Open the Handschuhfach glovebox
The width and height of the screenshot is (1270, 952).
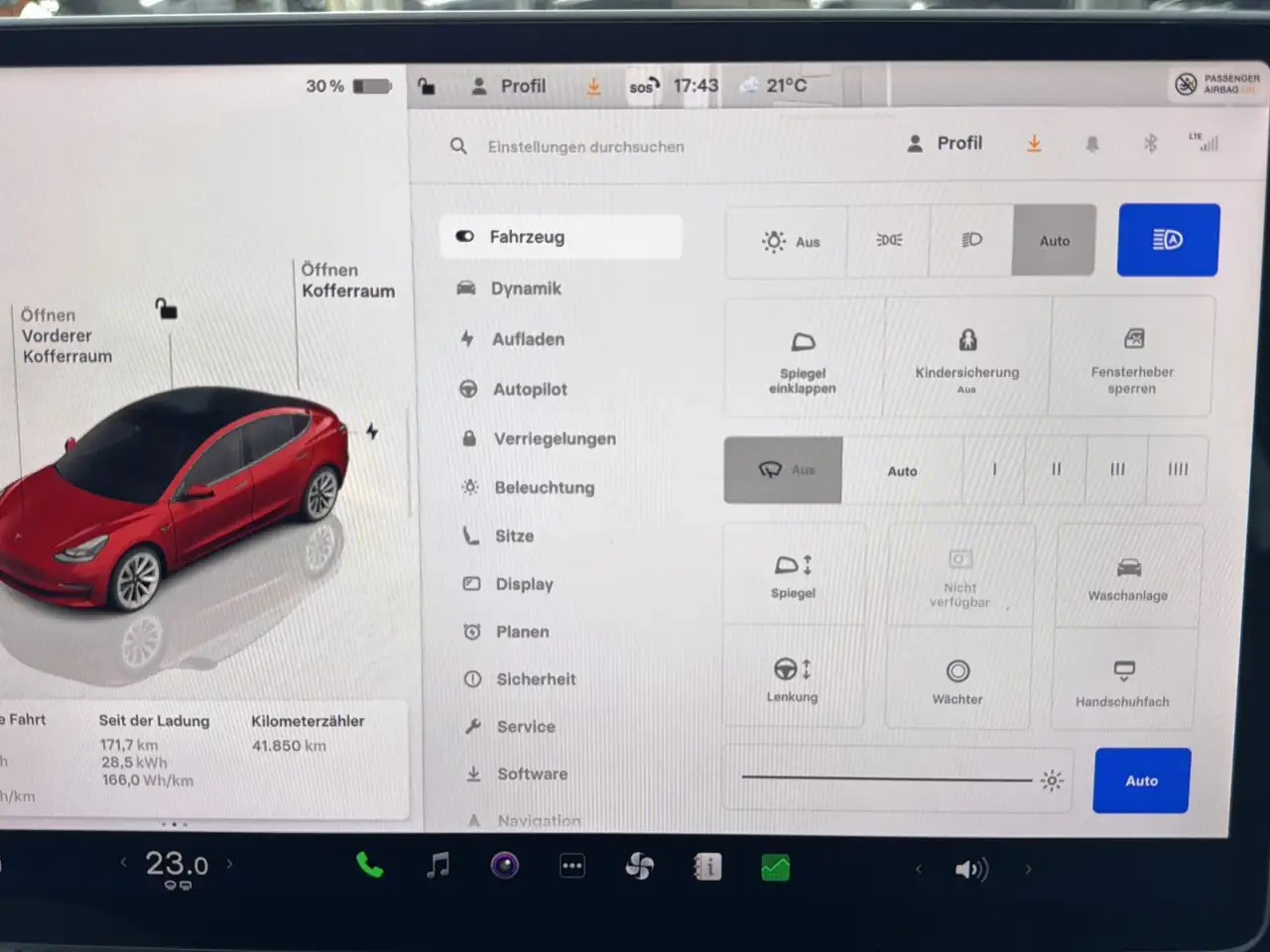[x=1122, y=682]
